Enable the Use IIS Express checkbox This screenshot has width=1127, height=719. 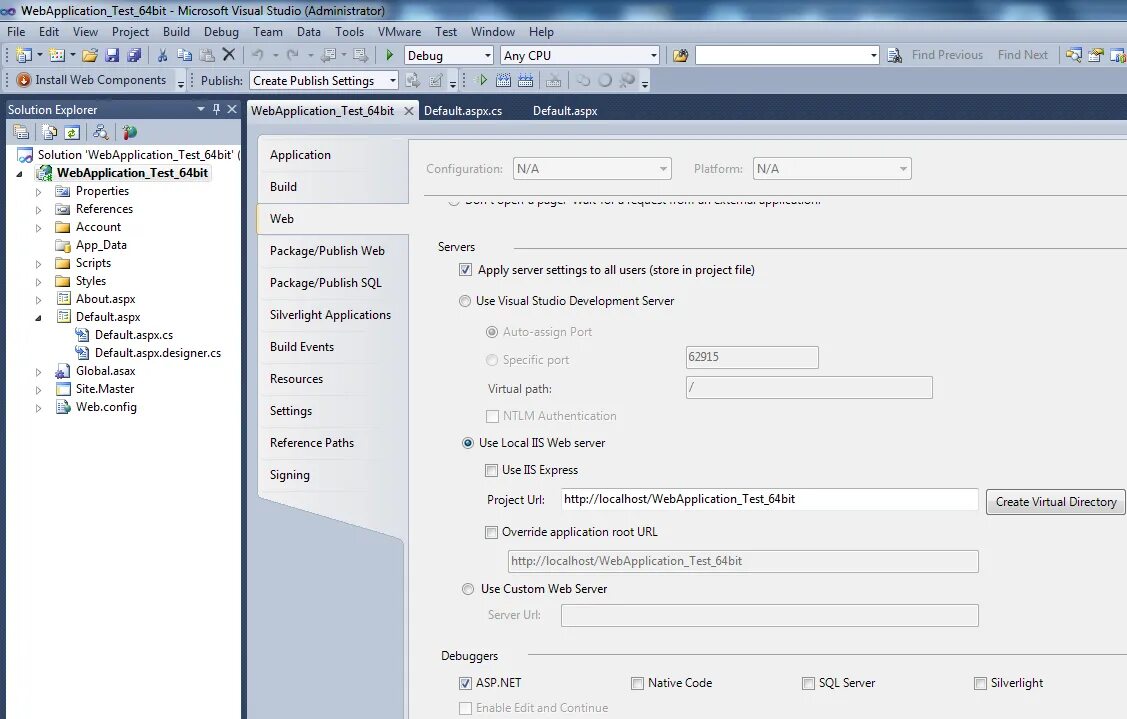[x=492, y=470]
